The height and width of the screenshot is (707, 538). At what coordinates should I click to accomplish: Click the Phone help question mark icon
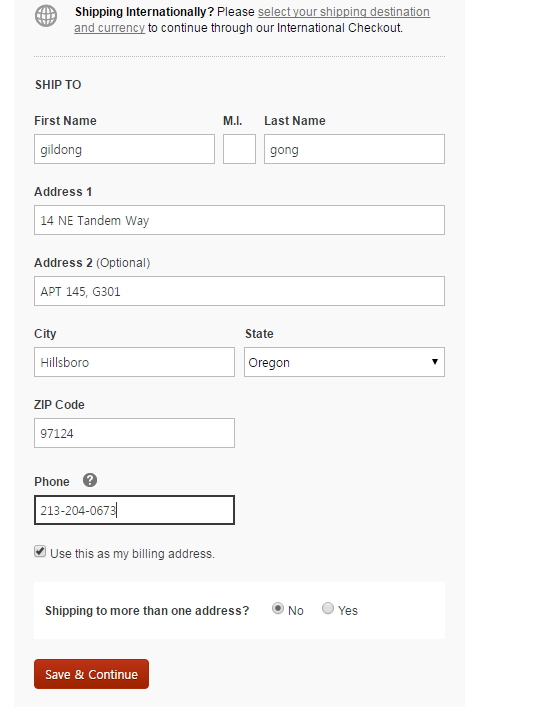pyautogui.click(x=90, y=480)
